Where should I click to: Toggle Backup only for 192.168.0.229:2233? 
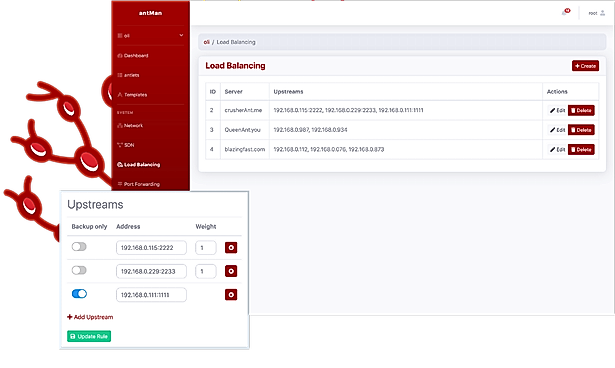point(79,270)
